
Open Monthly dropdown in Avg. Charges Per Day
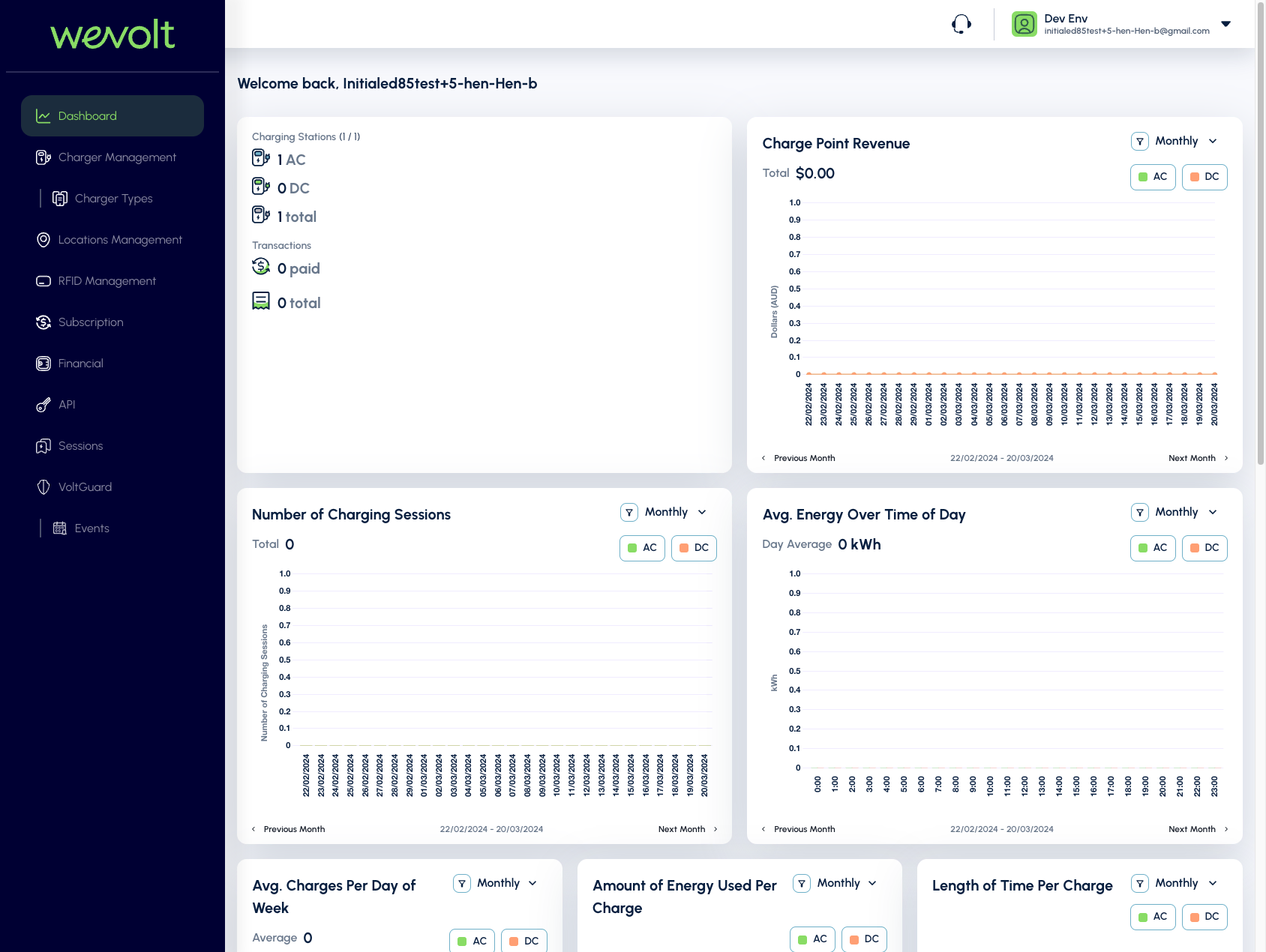coord(508,883)
